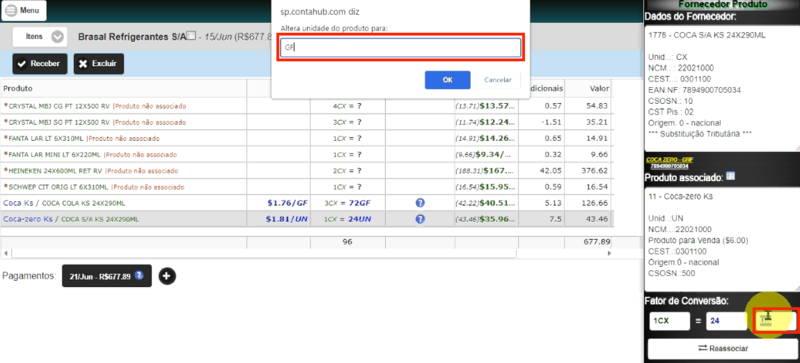
Task: Click the help icon on 21/Jun payment
Action: click(139, 276)
